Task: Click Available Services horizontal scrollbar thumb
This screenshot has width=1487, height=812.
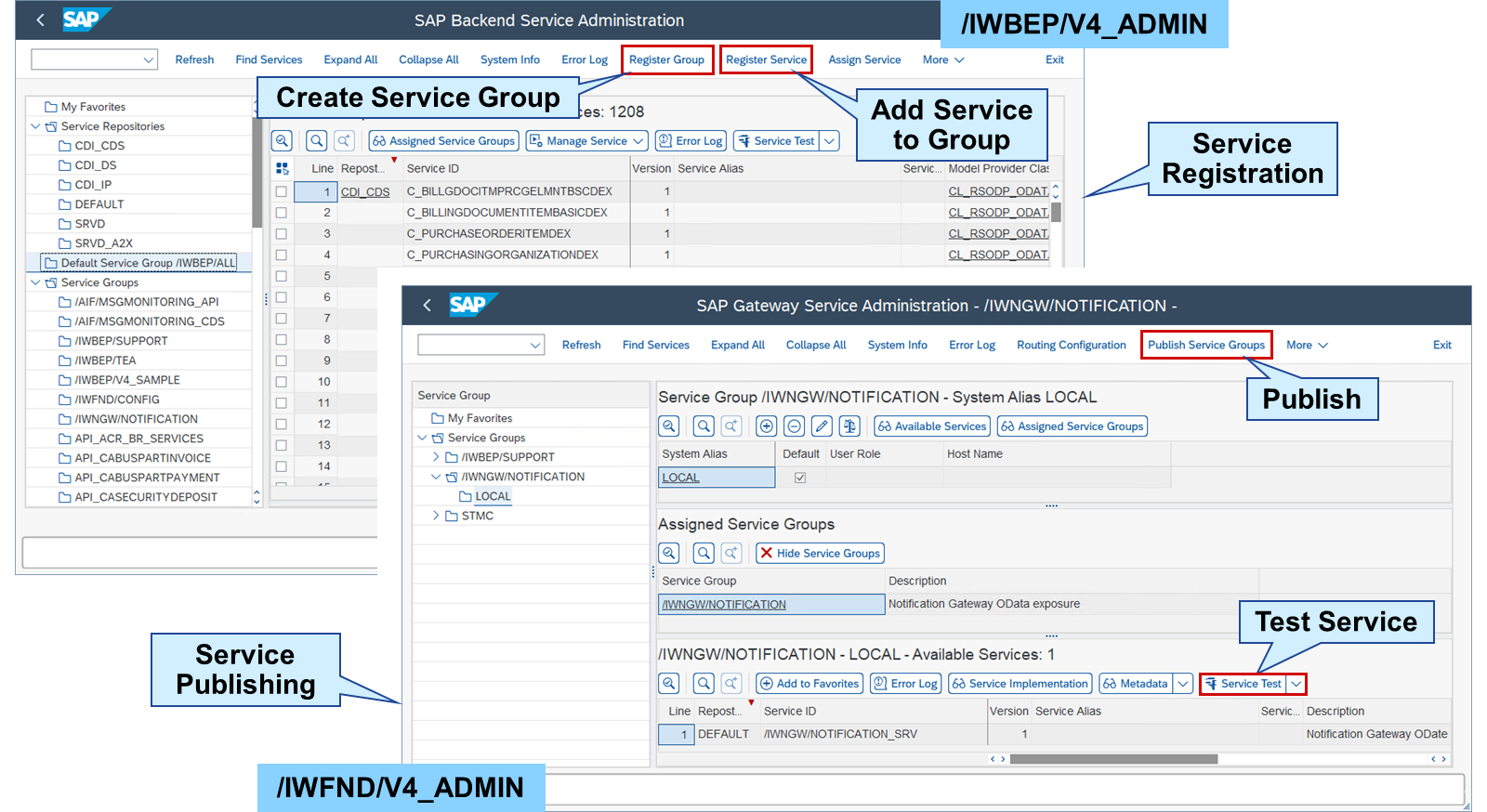Action: click(x=1113, y=759)
